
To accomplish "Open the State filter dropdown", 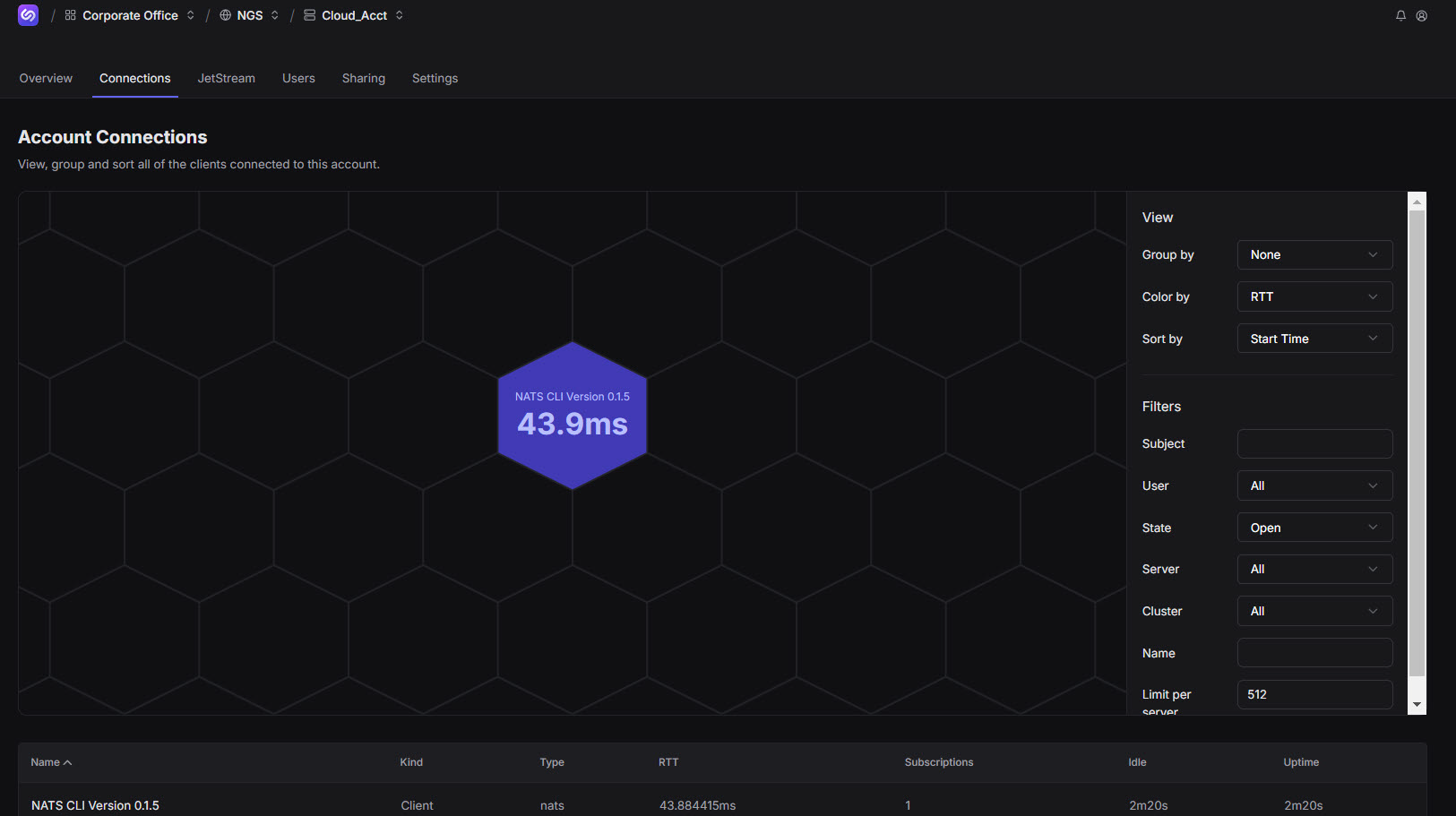I will [x=1314, y=528].
